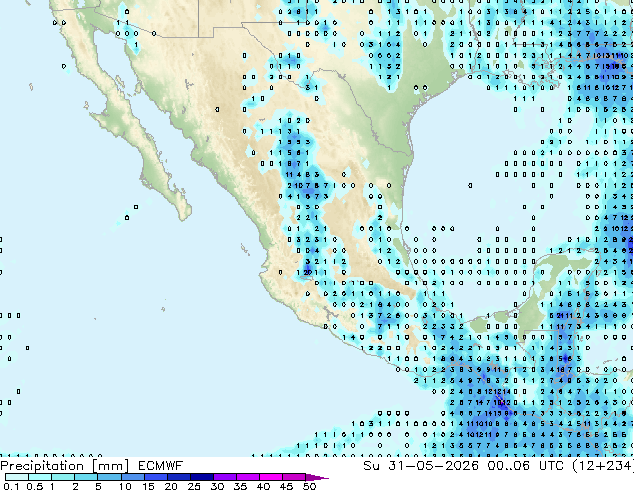
Task: Click the legend scale label '25'
Action: (194, 486)
